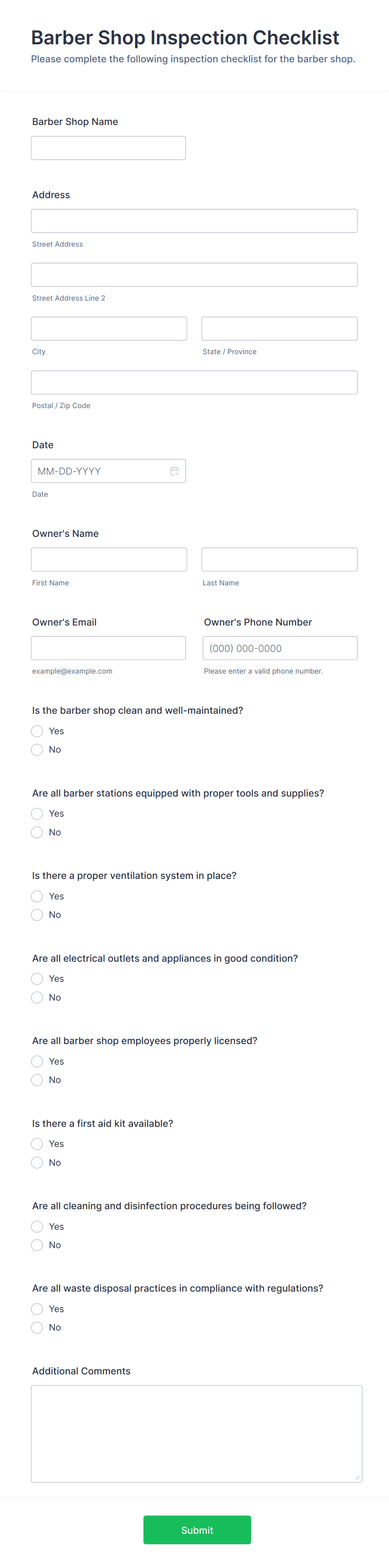Select No for proper ventilation system question
The height and width of the screenshot is (1568, 389).
pyautogui.click(x=36, y=914)
